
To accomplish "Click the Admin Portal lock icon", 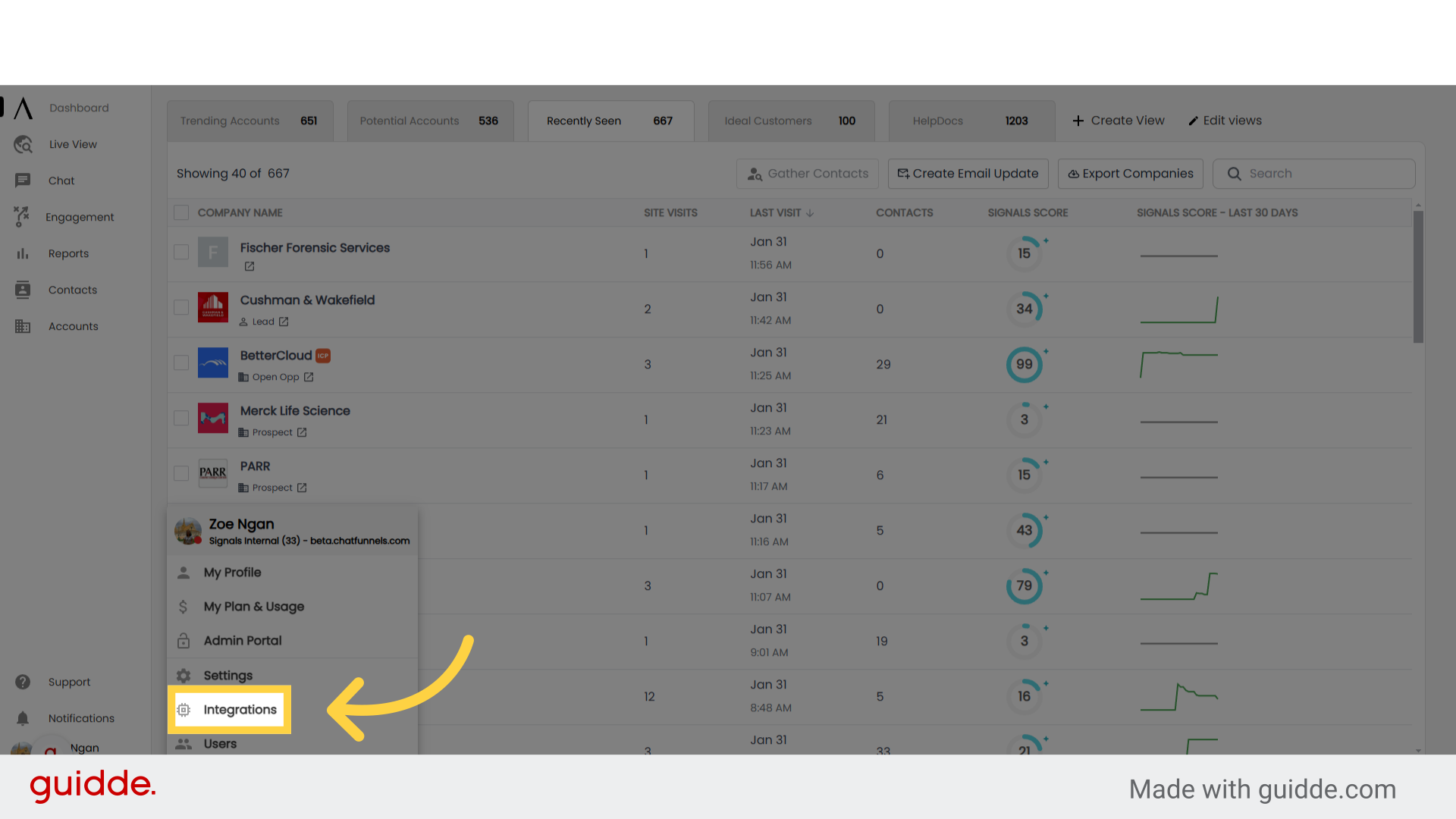I will [184, 641].
